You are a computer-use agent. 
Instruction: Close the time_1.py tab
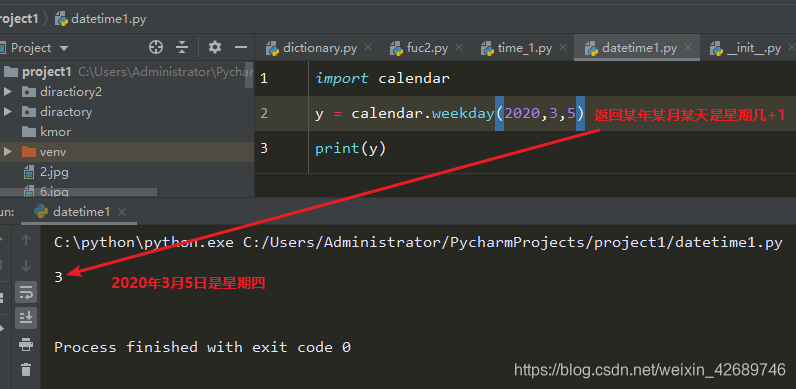(x=562, y=48)
